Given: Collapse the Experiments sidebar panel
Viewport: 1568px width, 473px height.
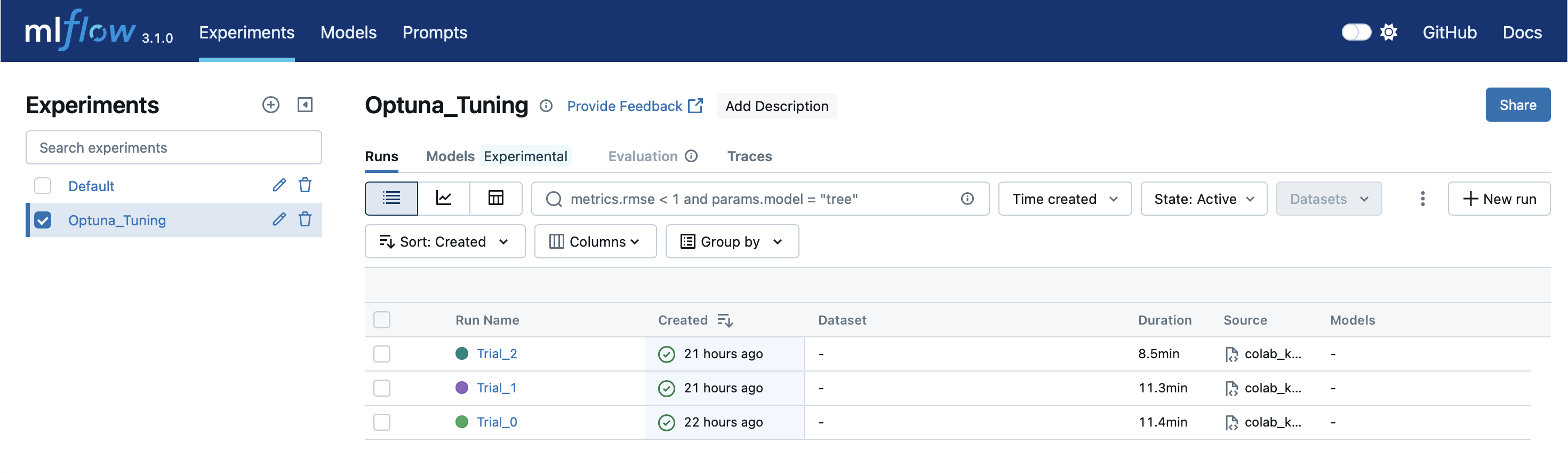Looking at the screenshot, I should 305,105.
